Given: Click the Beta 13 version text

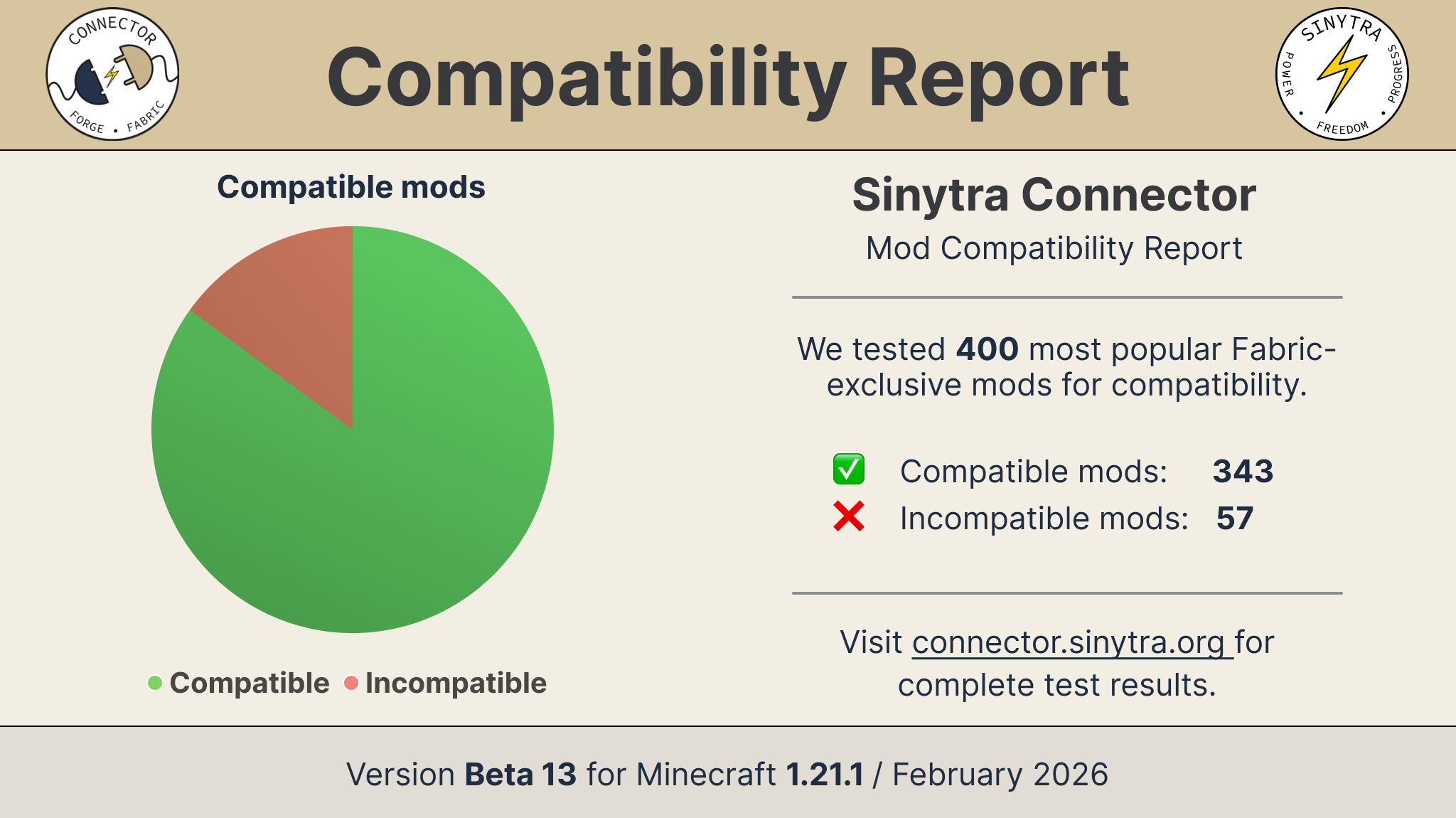Looking at the screenshot, I should 520,775.
